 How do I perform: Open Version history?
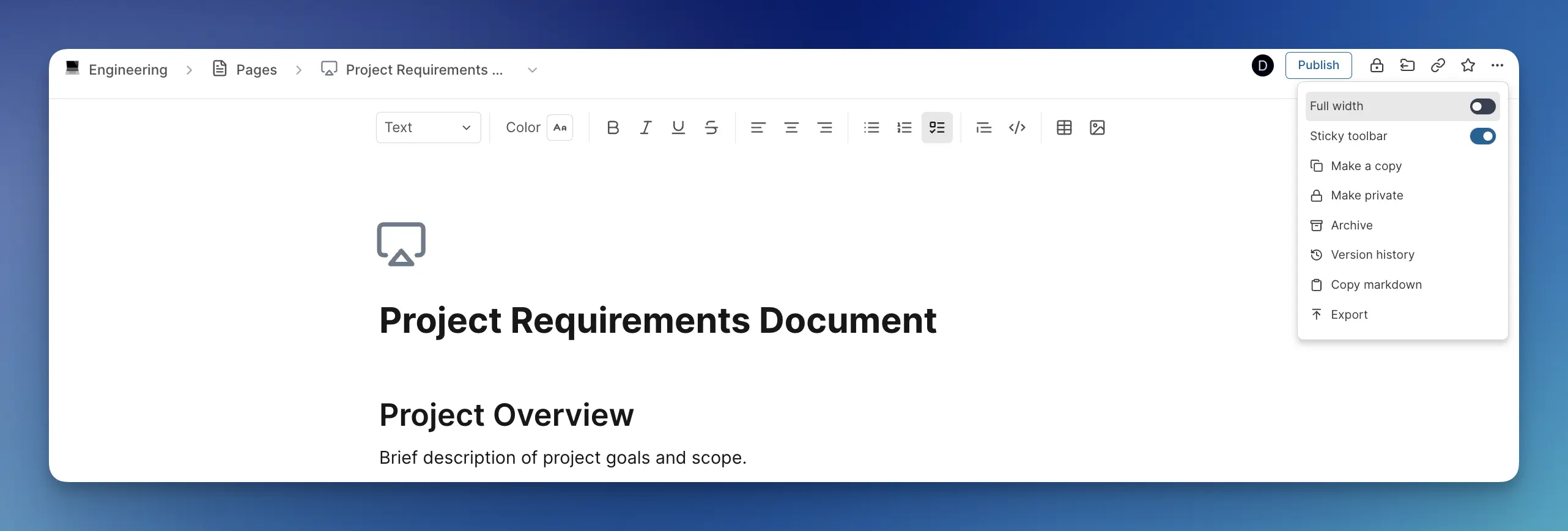1402,254
